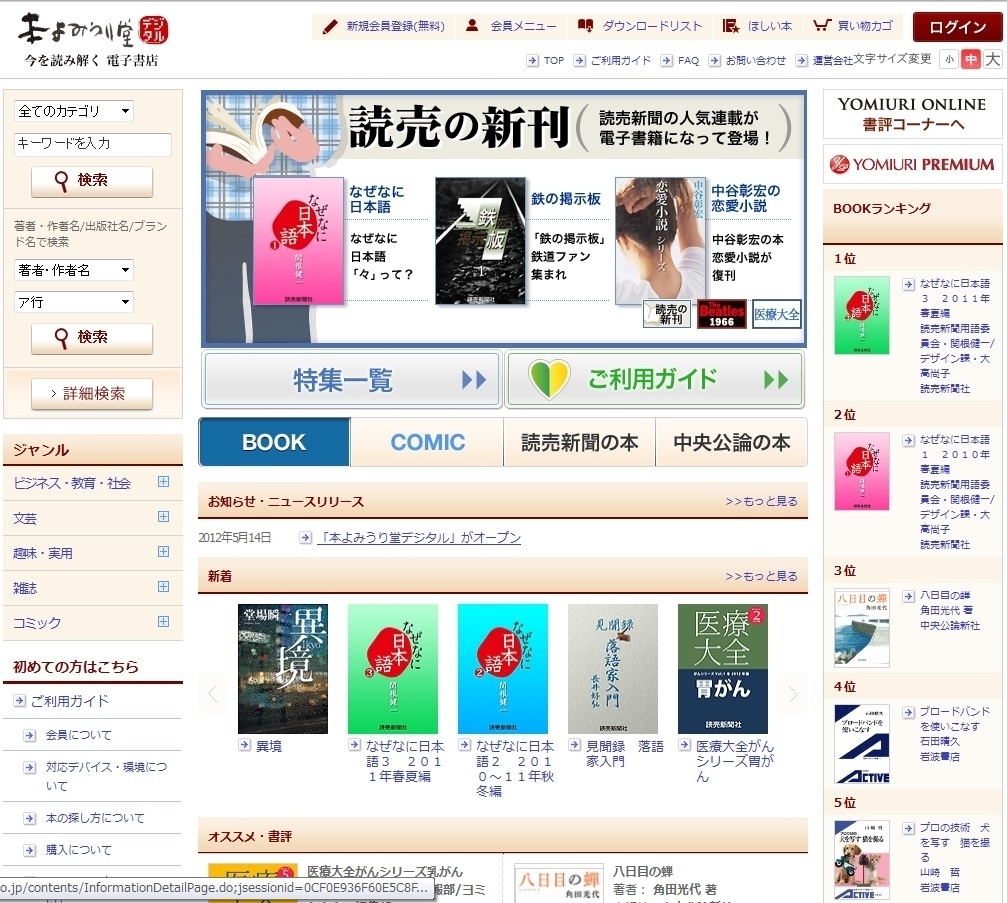Open the 著者・作者名 dropdown

74,270
